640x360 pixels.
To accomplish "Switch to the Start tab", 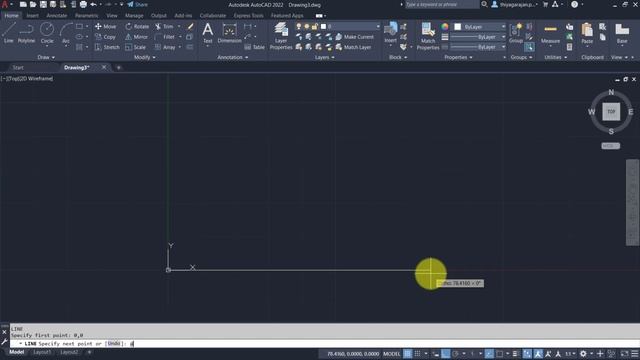I will (18, 68).
